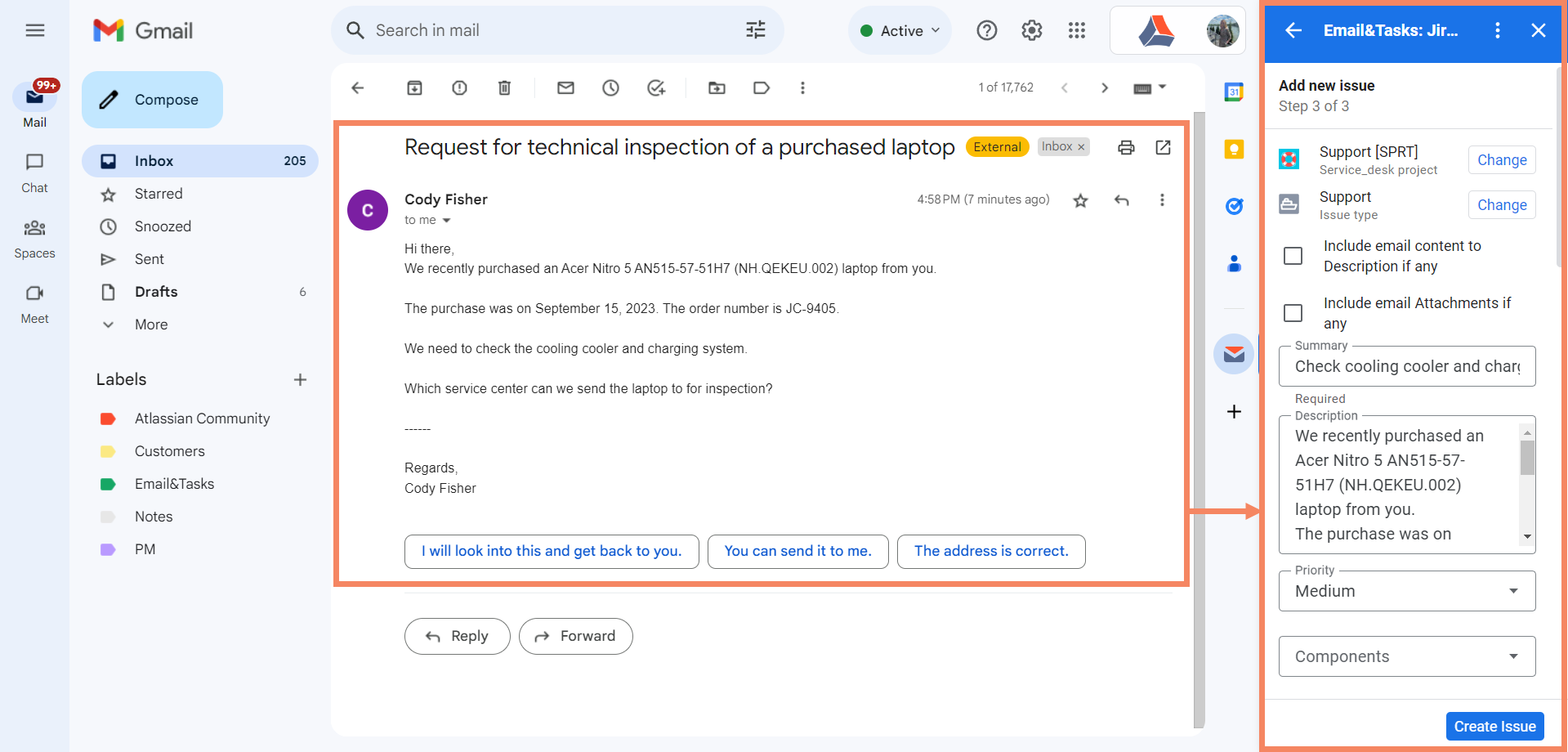
Task: Open the Priority dropdown showing Medium
Action: [x=1406, y=590]
